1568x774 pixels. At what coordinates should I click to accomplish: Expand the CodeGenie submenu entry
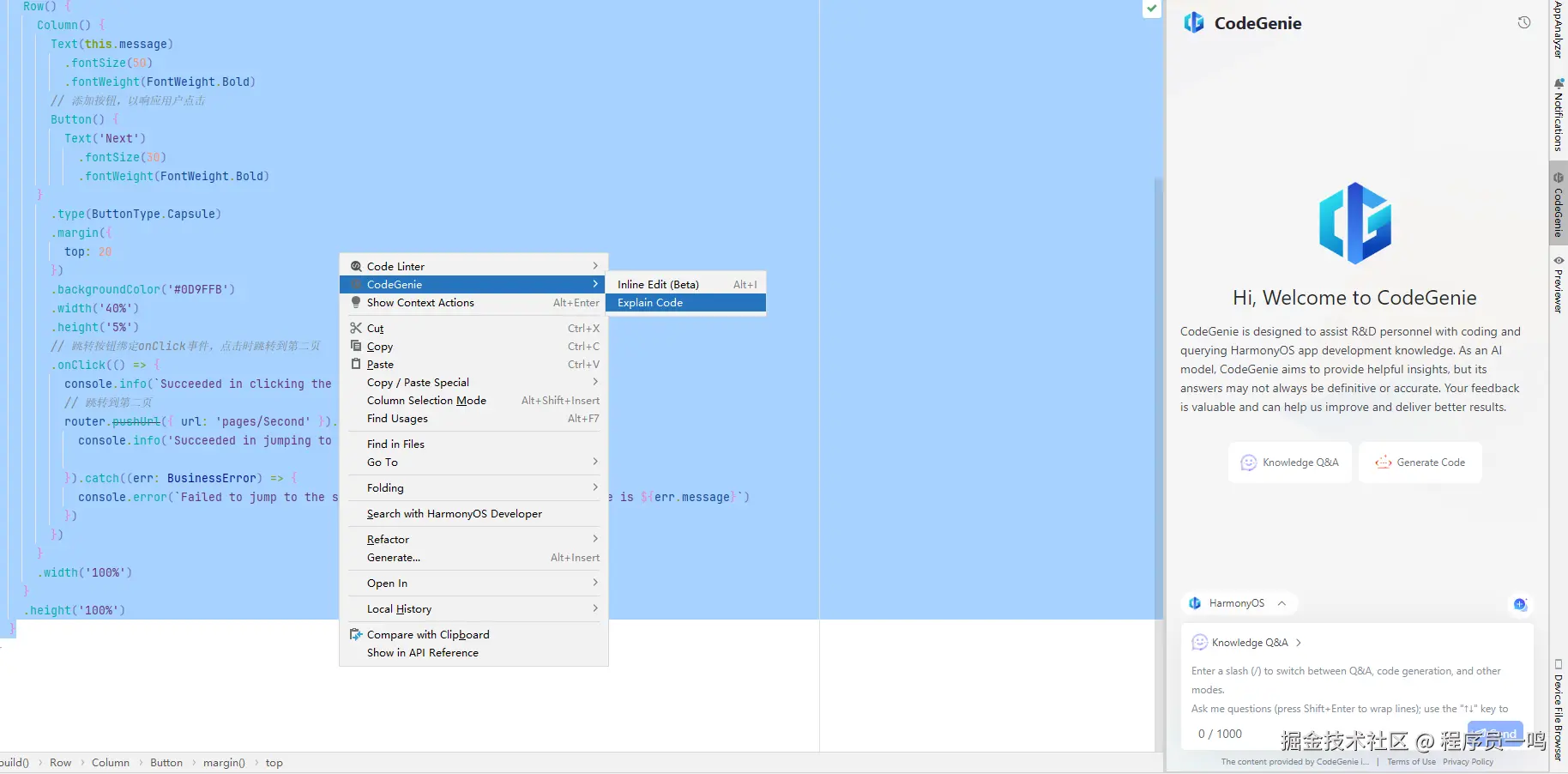point(473,285)
